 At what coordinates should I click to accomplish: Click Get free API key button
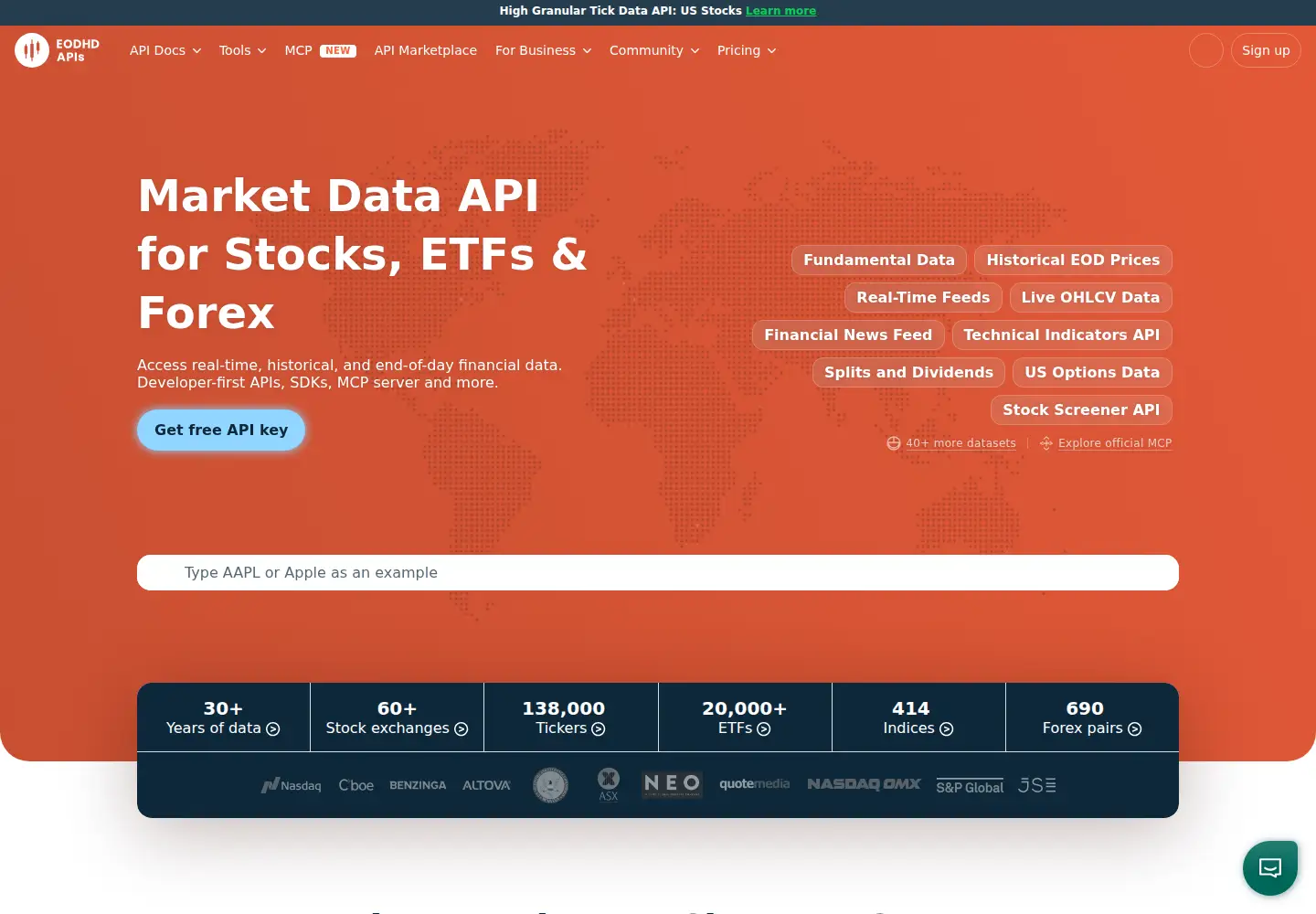221,430
